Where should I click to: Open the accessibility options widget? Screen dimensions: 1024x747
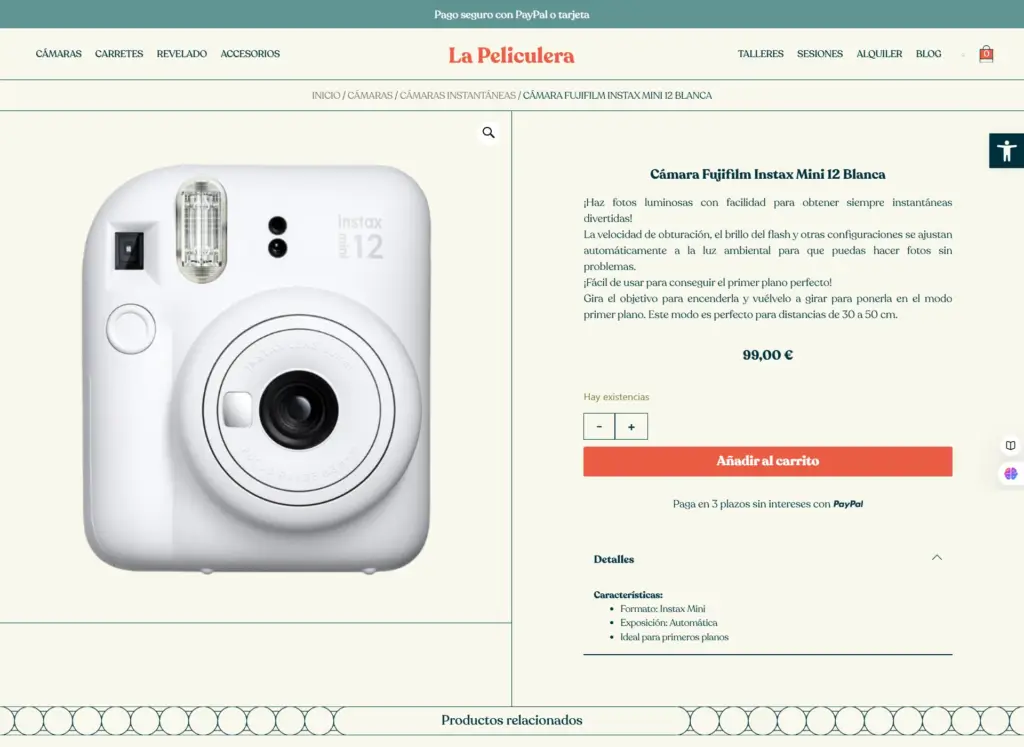tap(1006, 151)
